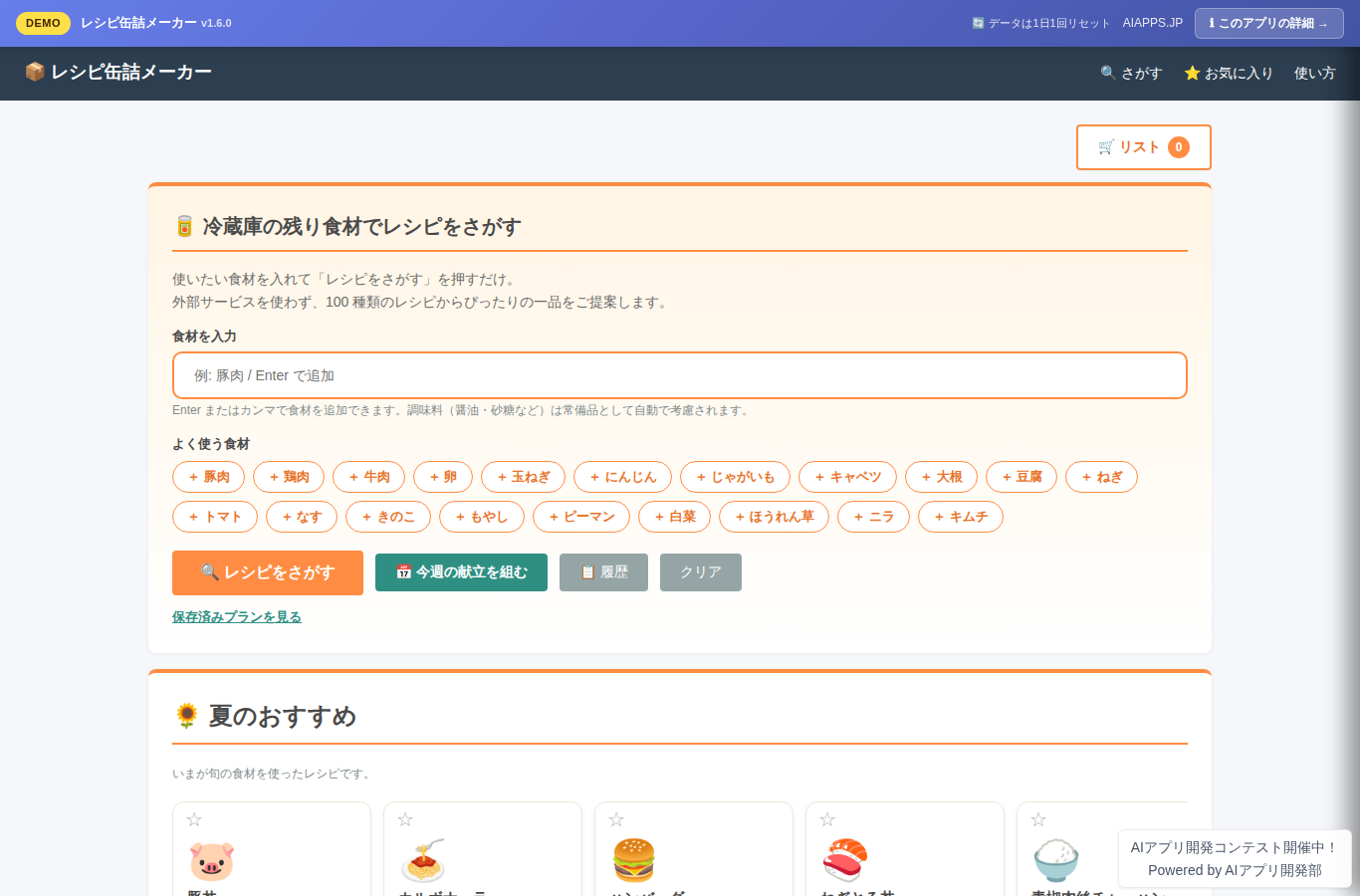This screenshot has height=896, width=1360.
Task: Add きのこ ingredient chip
Action: (388, 517)
